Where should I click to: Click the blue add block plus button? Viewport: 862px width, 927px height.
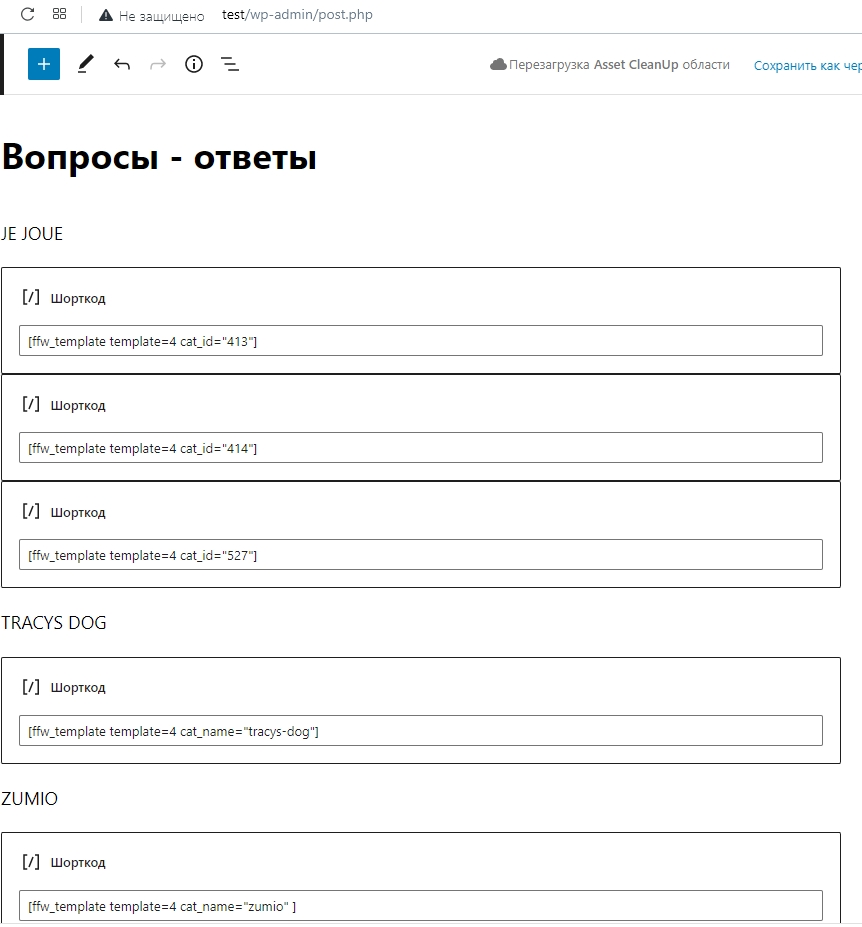[44, 64]
